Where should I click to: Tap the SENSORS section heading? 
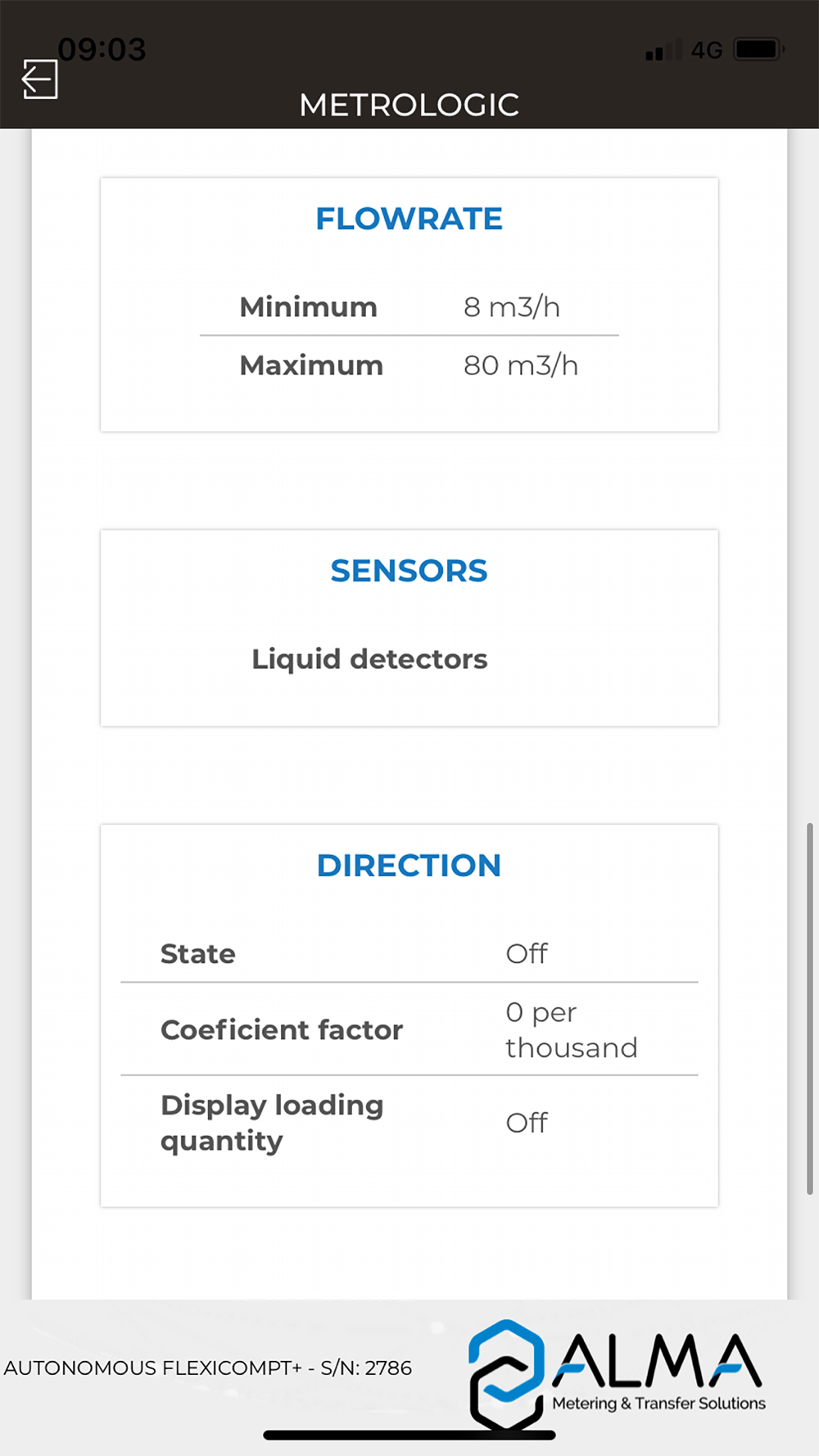409,571
